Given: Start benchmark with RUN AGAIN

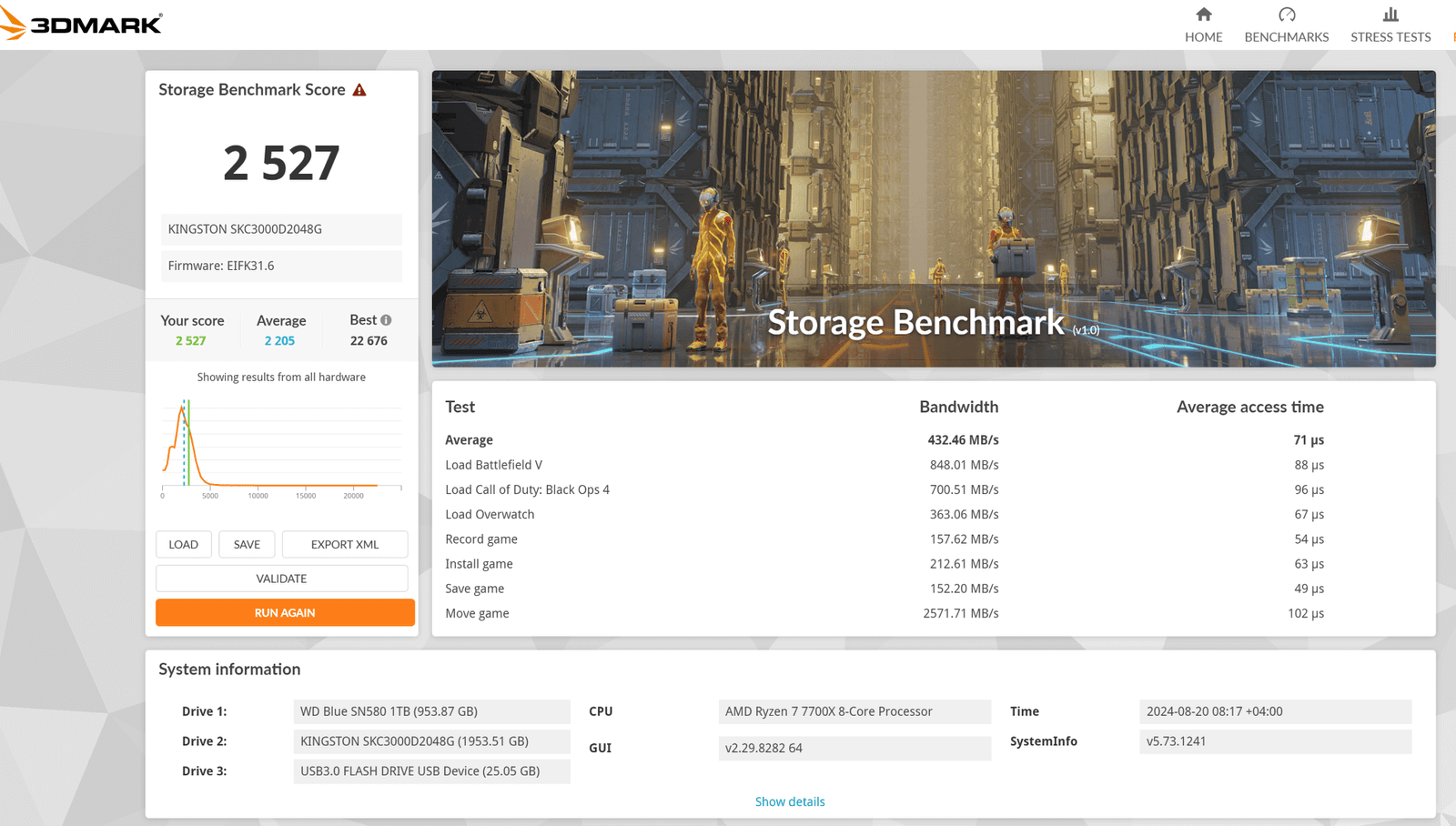Looking at the screenshot, I should (x=285, y=612).
